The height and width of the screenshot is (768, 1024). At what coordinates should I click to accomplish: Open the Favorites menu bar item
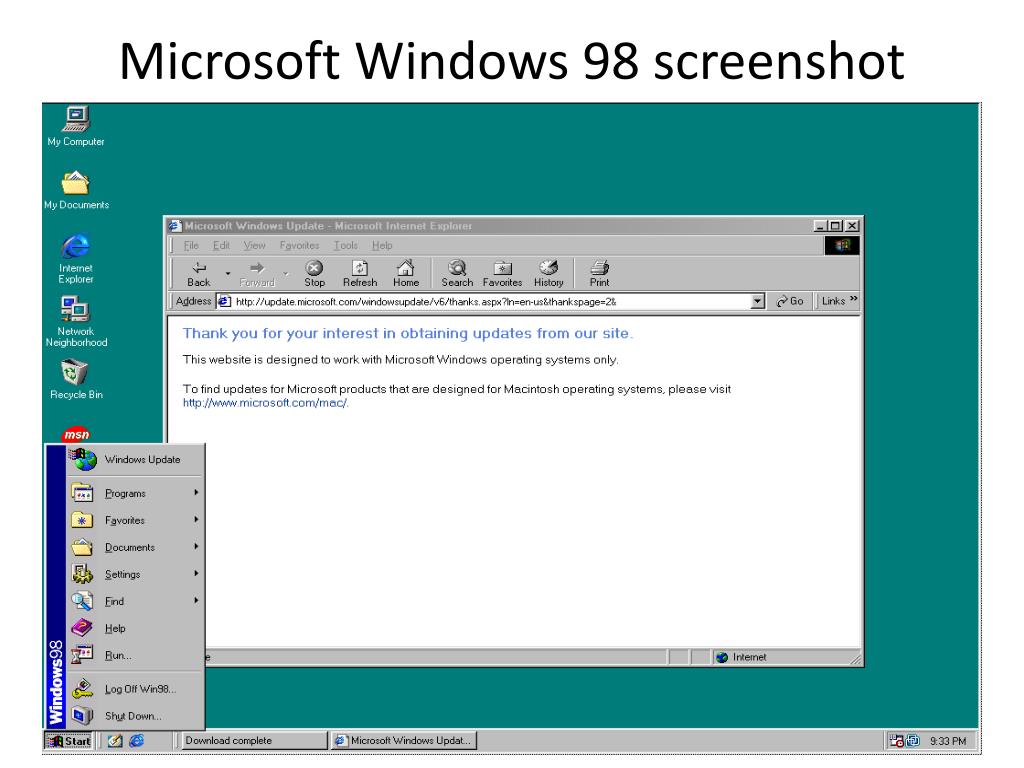click(x=299, y=246)
